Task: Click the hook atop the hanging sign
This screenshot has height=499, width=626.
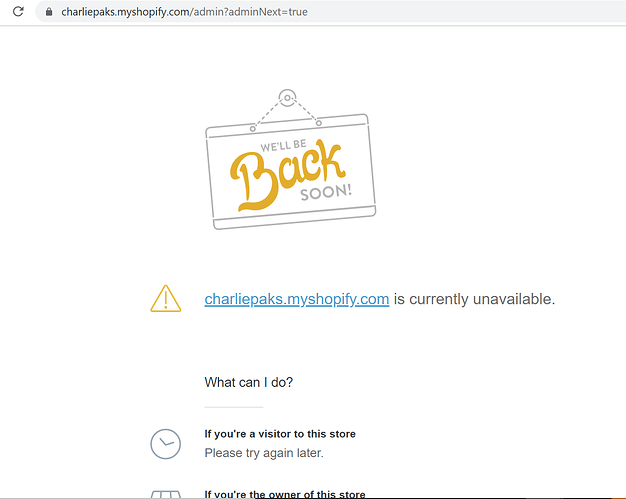Action: coord(287,98)
